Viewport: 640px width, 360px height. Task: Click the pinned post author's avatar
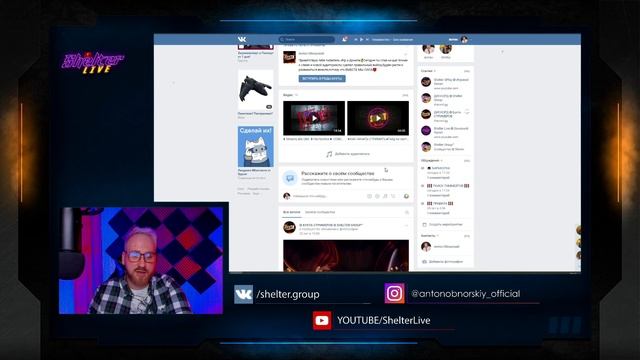click(x=289, y=57)
